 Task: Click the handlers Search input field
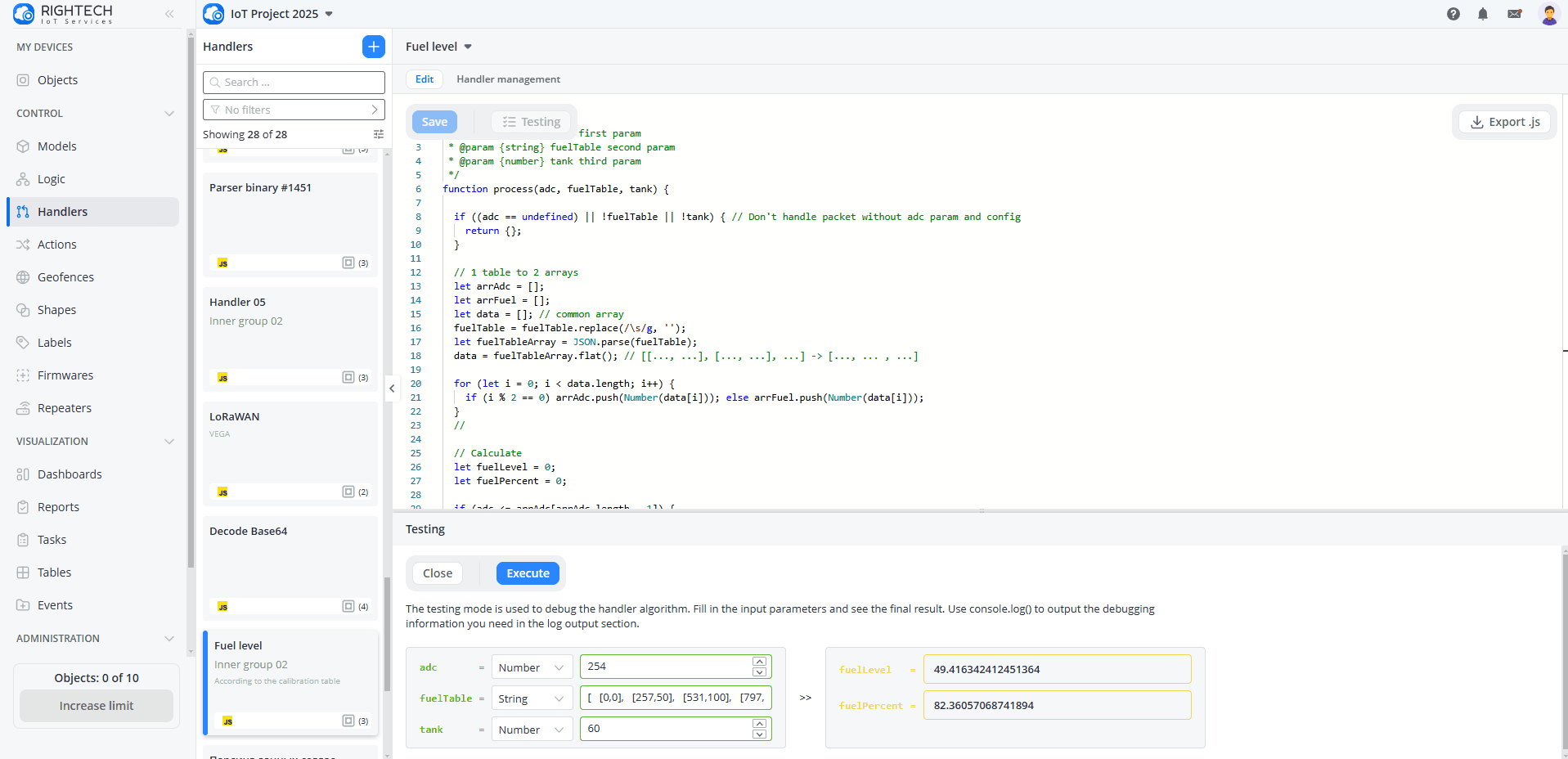click(294, 83)
